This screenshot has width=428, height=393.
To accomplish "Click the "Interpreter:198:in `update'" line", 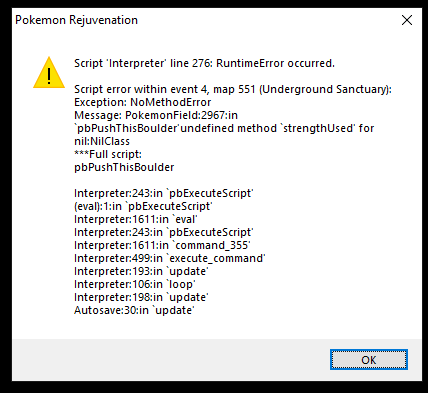I will tap(141, 297).
